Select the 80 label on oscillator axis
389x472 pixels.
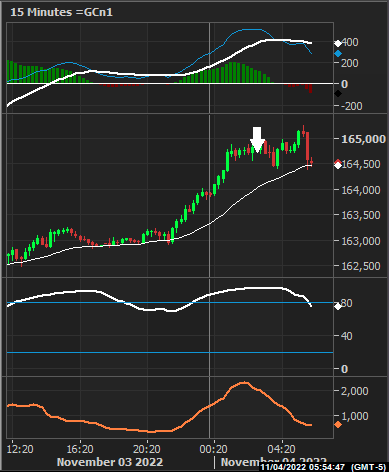[x=347, y=303]
